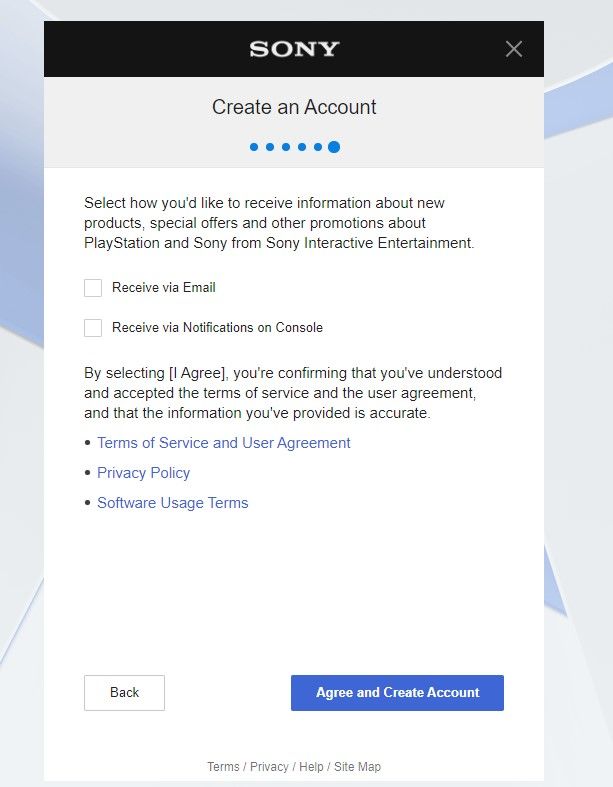Open the footer Terms link
Screen dimensions: 613x787
(223, 767)
